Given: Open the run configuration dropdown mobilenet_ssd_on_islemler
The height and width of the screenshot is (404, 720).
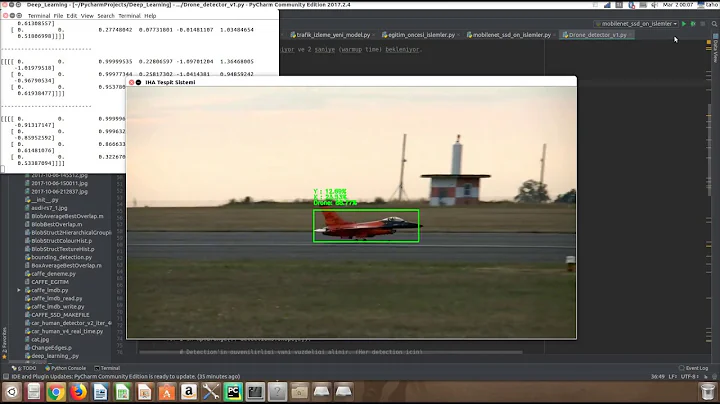Looking at the screenshot, I should coord(636,24).
